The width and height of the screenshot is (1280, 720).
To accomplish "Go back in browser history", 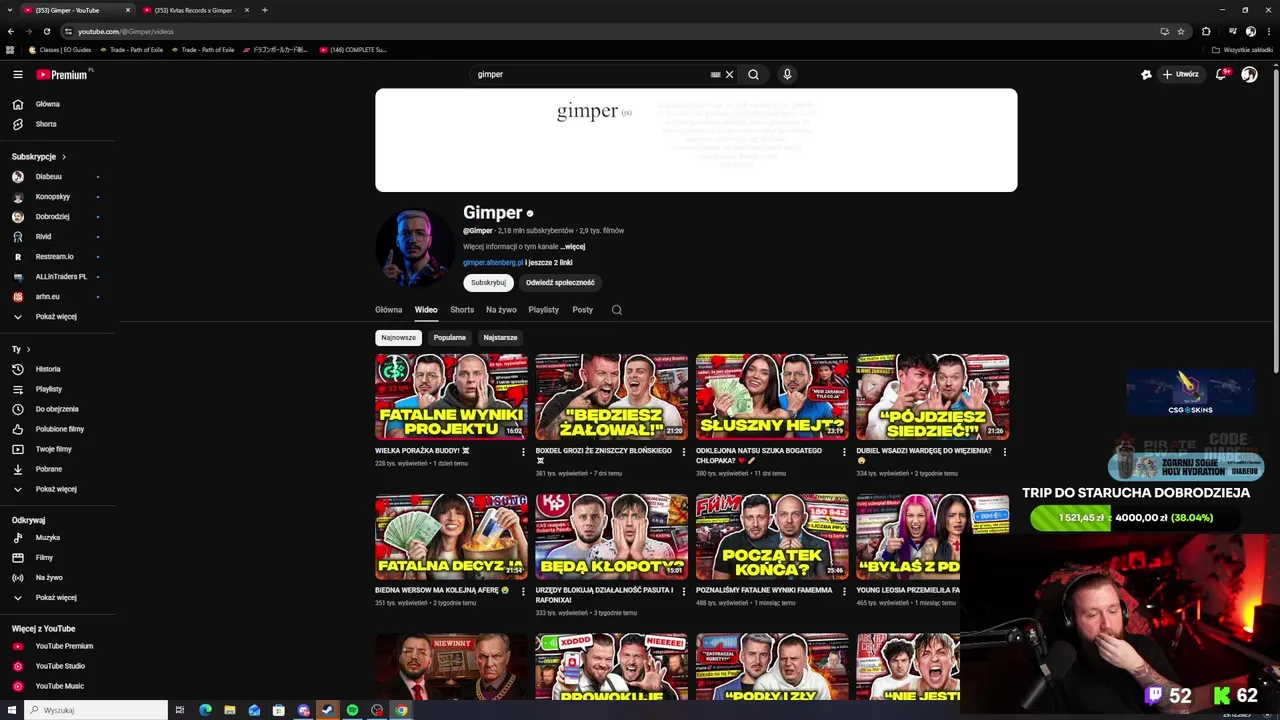I will point(11,31).
